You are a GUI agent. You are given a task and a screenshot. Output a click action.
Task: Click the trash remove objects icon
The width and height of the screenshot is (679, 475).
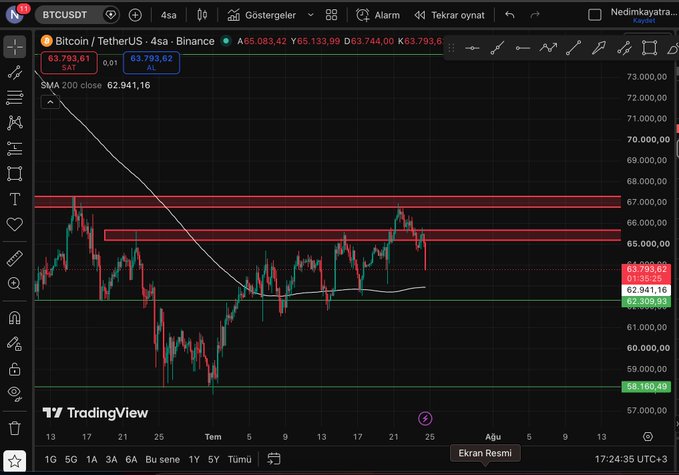[15, 428]
